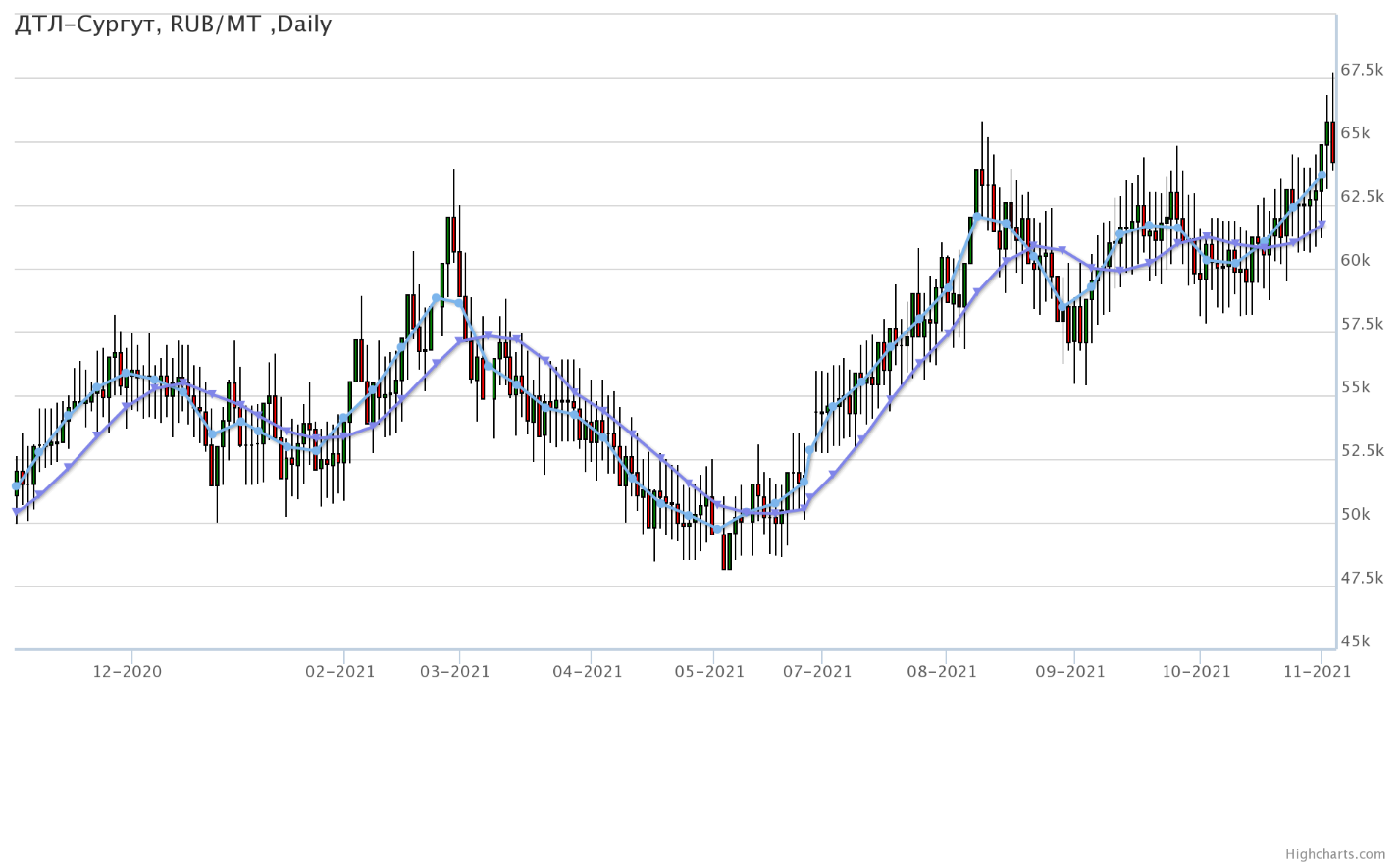Select the 07-2021 date axis label
Screen dimensions: 1400x866
818,671
